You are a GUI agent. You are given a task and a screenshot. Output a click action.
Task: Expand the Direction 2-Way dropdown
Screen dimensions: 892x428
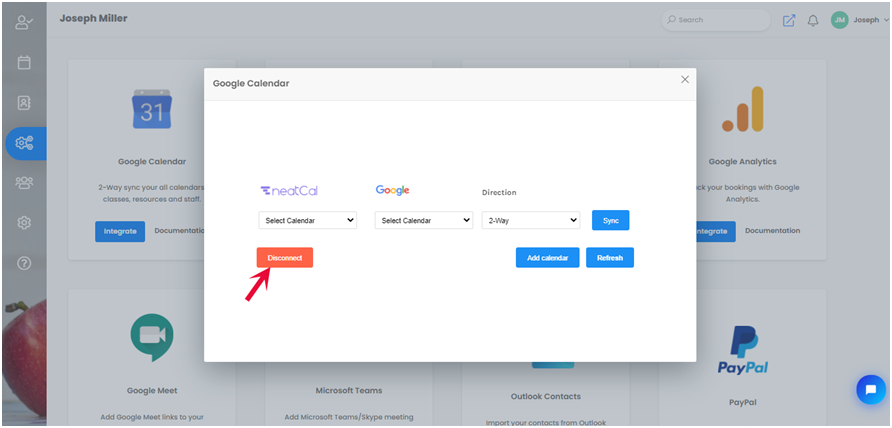pos(531,220)
